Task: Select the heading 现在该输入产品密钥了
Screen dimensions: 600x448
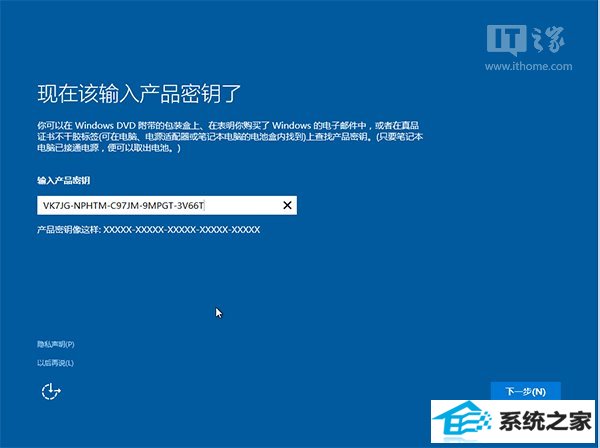Action: 139,93
